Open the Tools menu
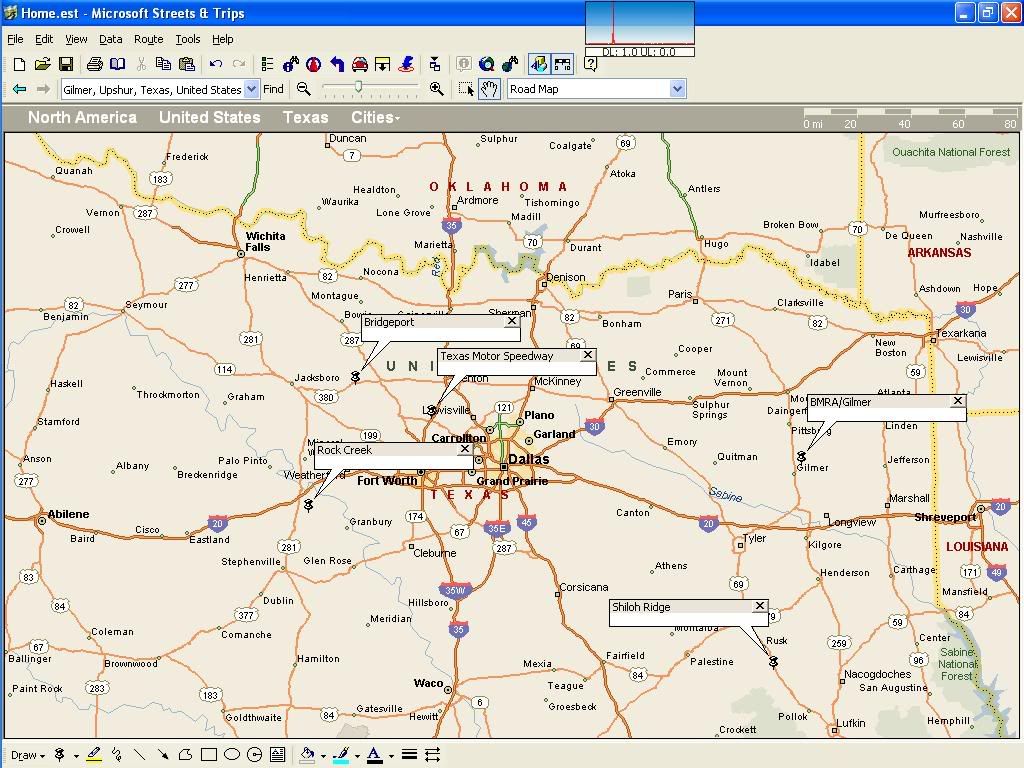 pos(187,39)
